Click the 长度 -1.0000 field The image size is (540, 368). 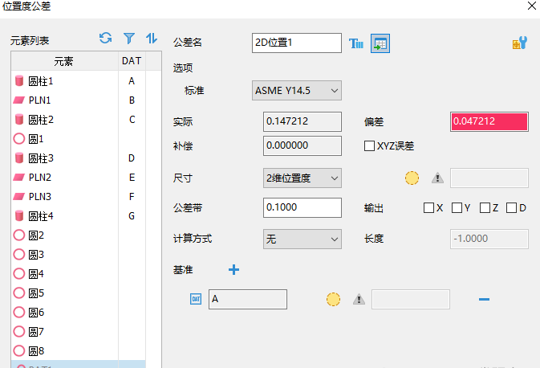[x=489, y=239]
